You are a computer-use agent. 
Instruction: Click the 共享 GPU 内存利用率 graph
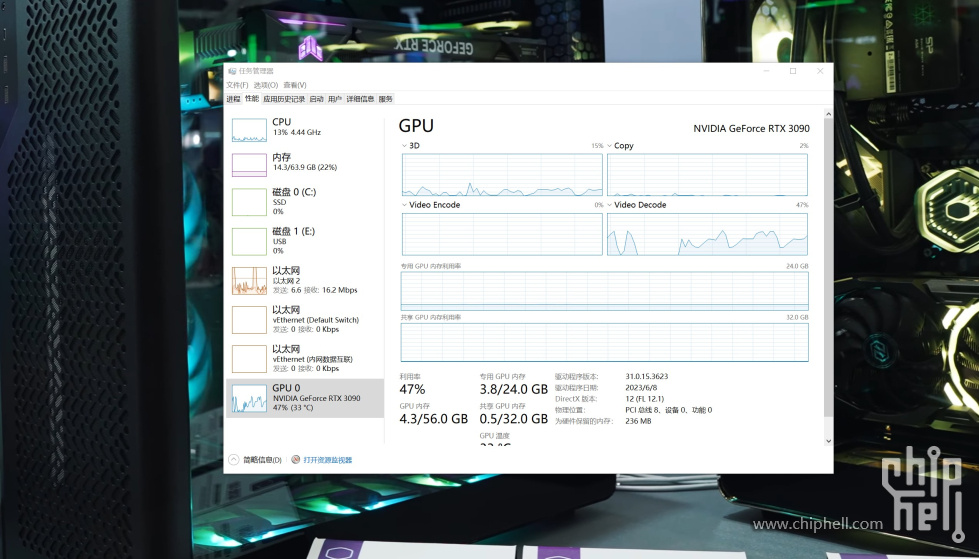coord(604,342)
